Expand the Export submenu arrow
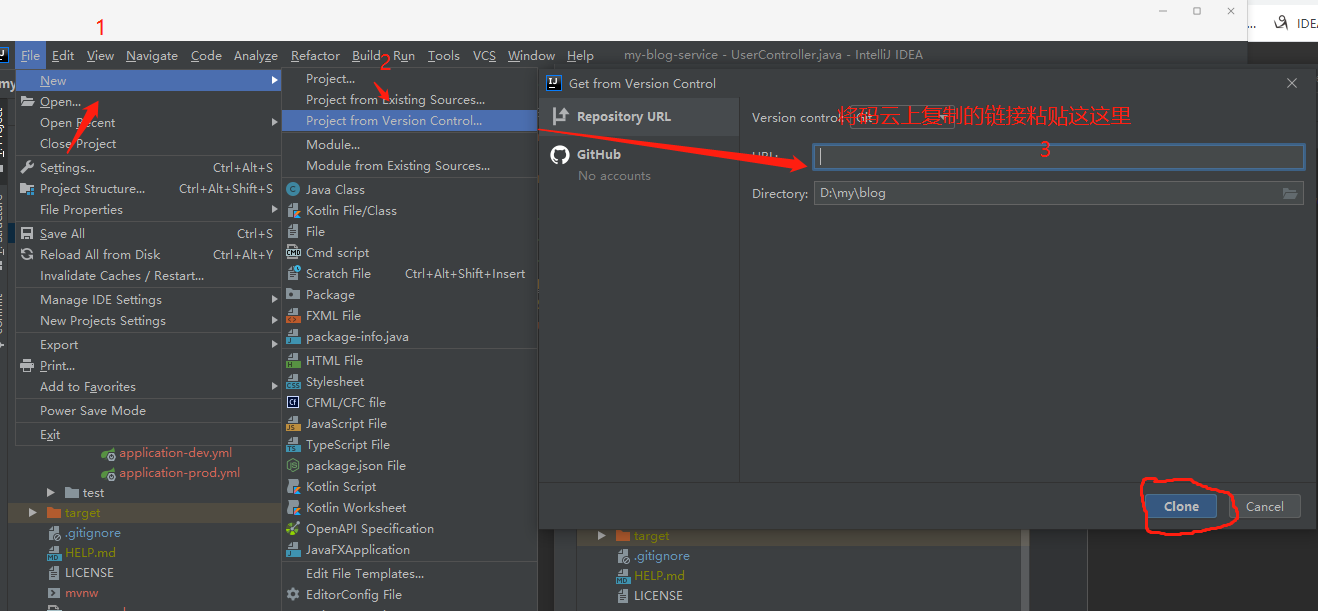The image size is (1318, 611). coord(274,345)
